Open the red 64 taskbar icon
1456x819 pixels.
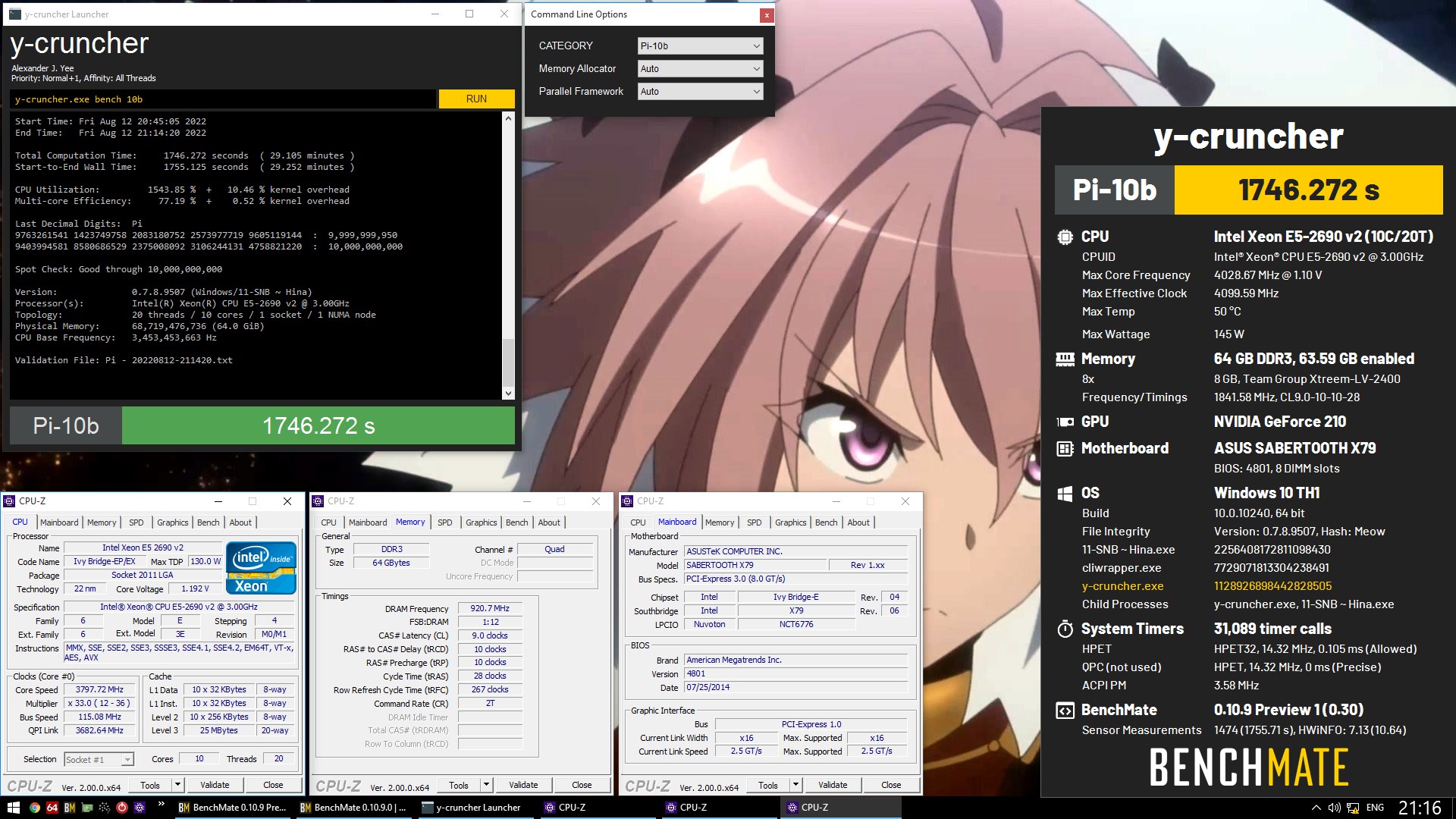point(52,808)
